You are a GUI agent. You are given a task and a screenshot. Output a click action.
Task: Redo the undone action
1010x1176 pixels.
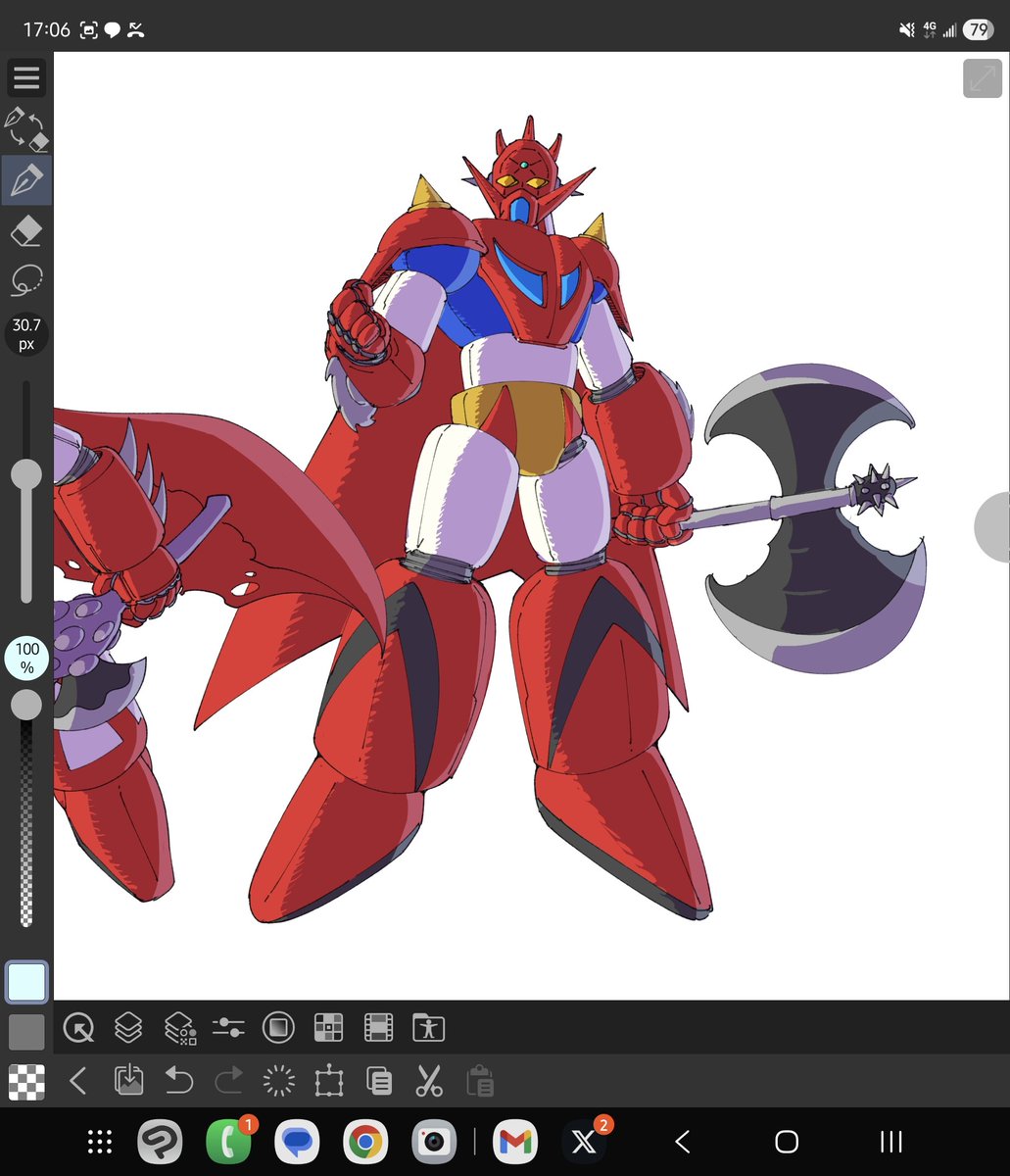coord(227,1081)
